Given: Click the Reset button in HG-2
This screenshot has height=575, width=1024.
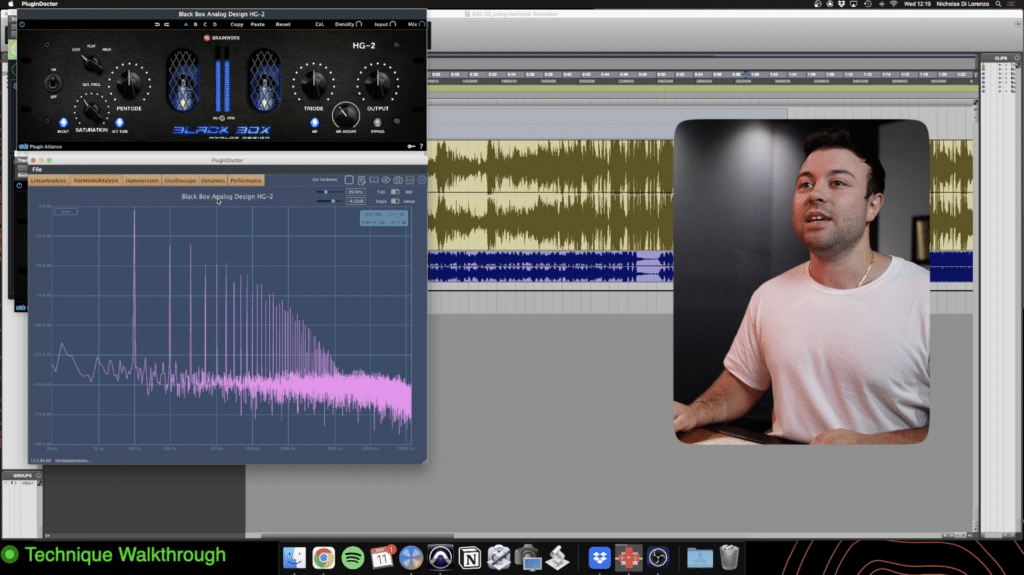Looking at the screenshot, I should [283, 24].
